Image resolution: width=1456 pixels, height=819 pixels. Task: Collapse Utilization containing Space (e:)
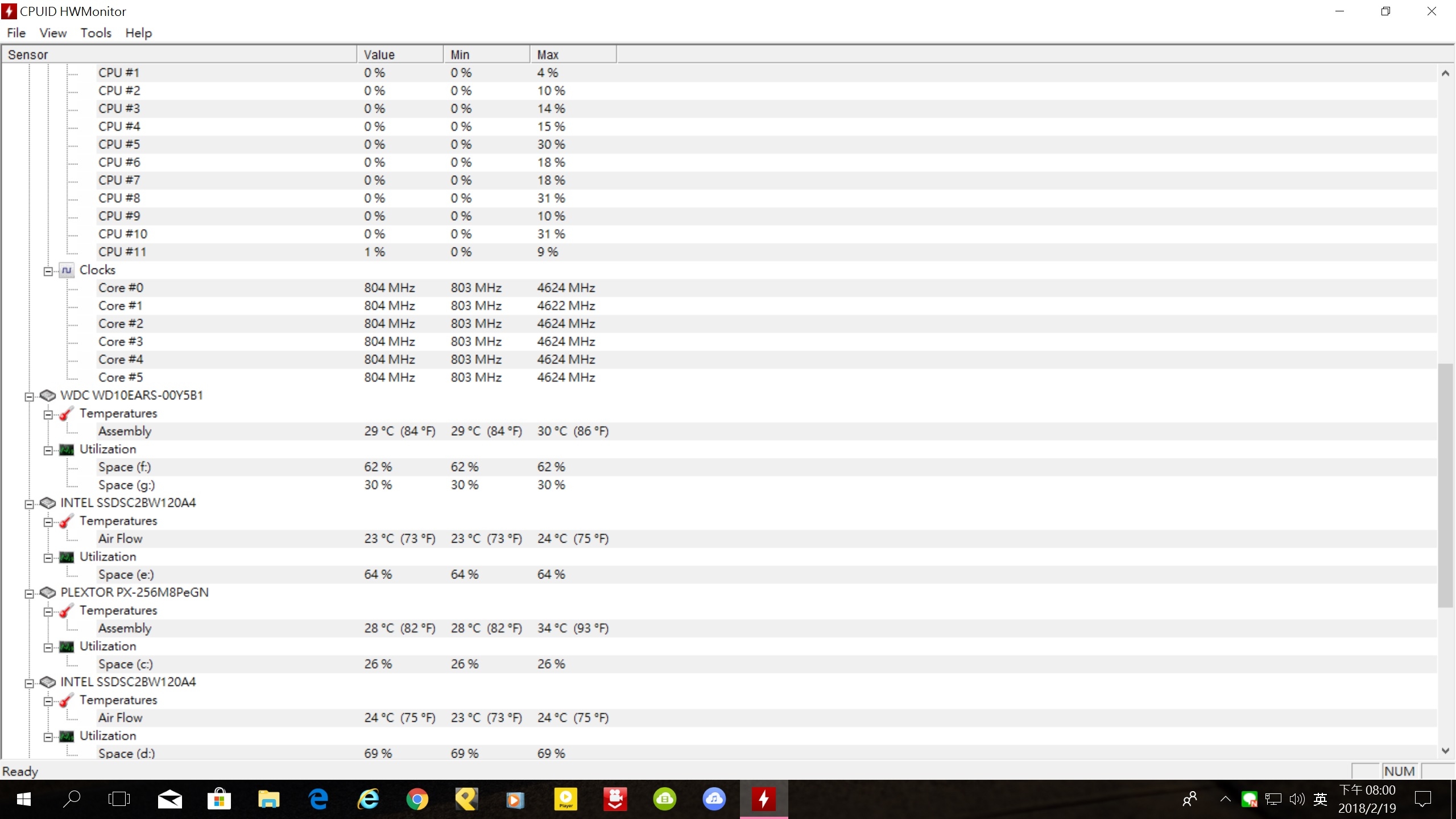tap(48, 557)
